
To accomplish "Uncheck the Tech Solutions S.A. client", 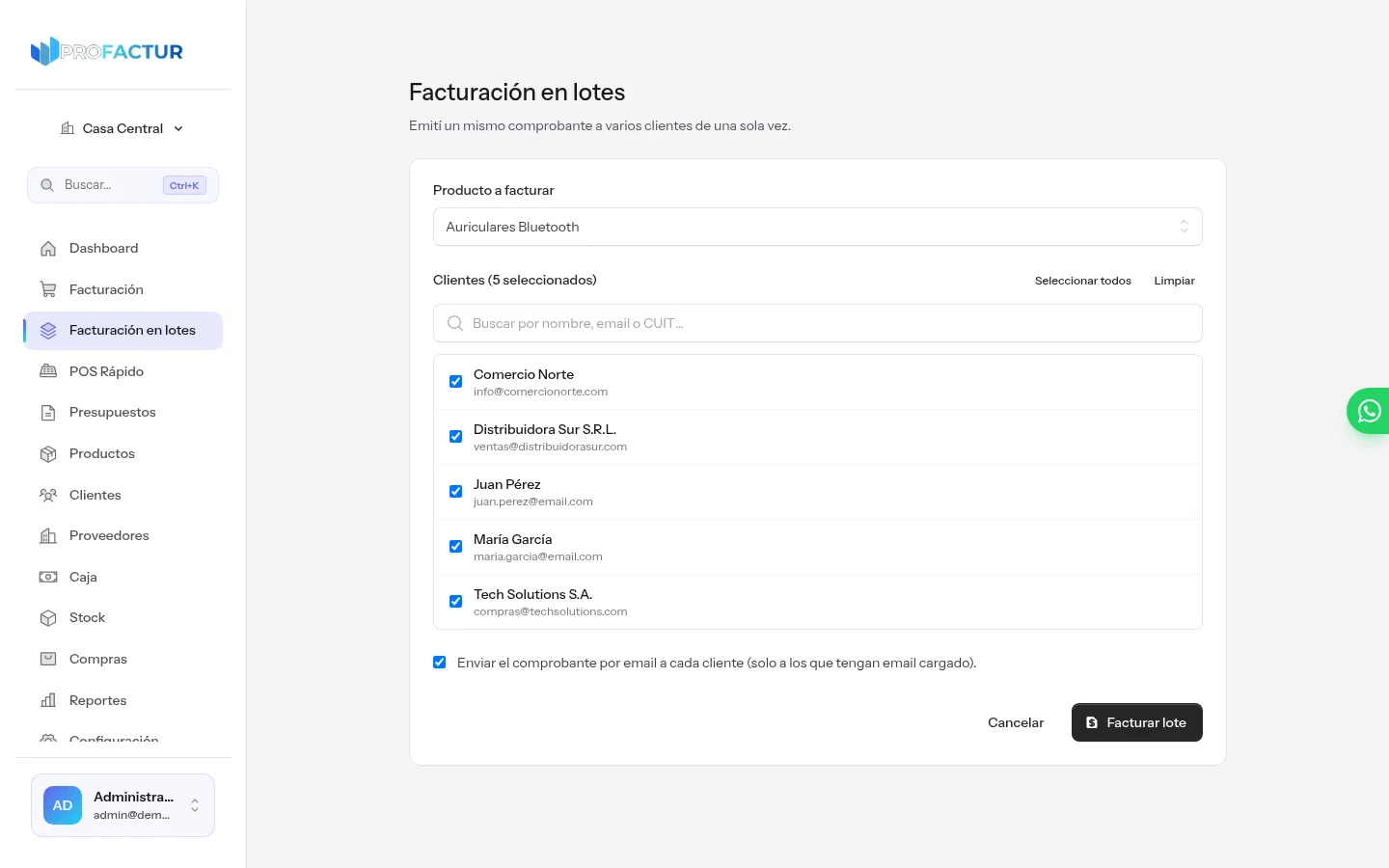I will [x=456, y=602].
